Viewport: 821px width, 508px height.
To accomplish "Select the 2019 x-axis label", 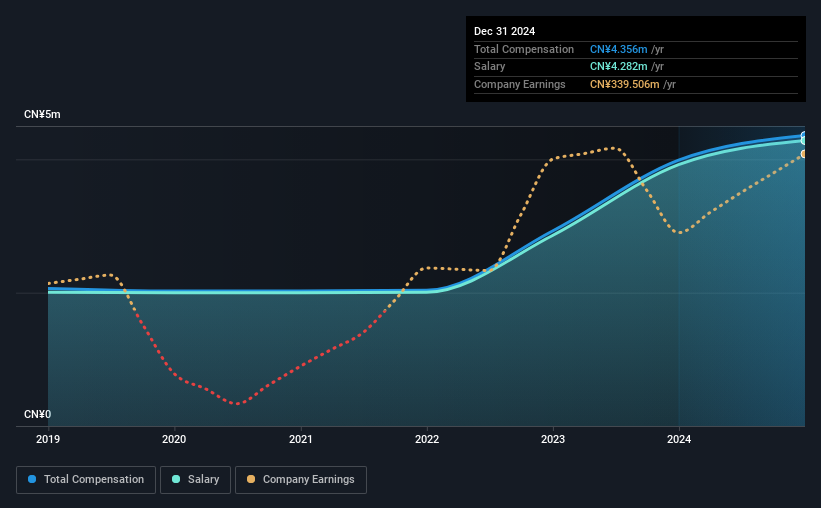I will 48,439.
